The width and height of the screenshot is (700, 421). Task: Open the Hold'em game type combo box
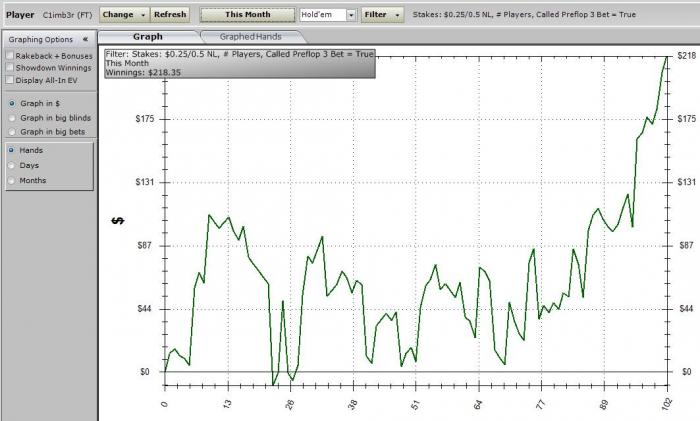(x=328, y=15)
